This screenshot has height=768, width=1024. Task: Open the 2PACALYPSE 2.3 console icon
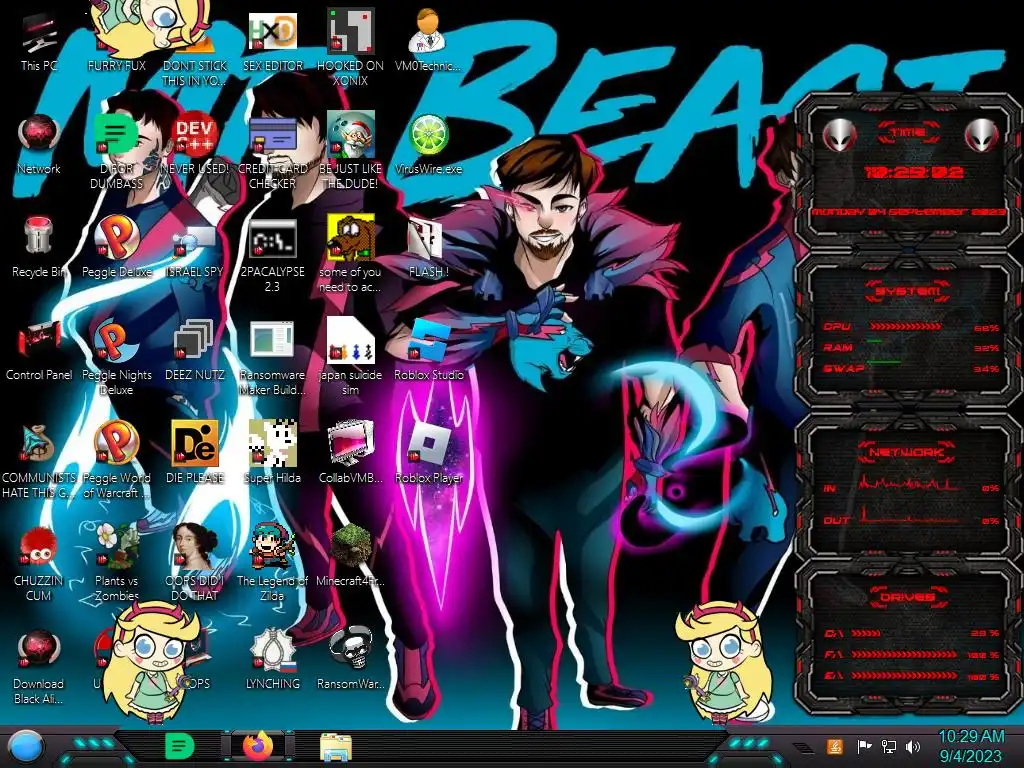[x=273, y=255]
